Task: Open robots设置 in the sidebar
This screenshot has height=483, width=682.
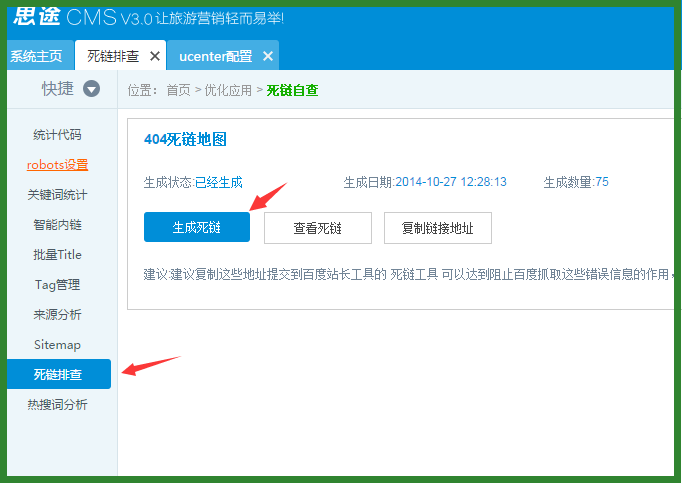Action: point(57,165)
